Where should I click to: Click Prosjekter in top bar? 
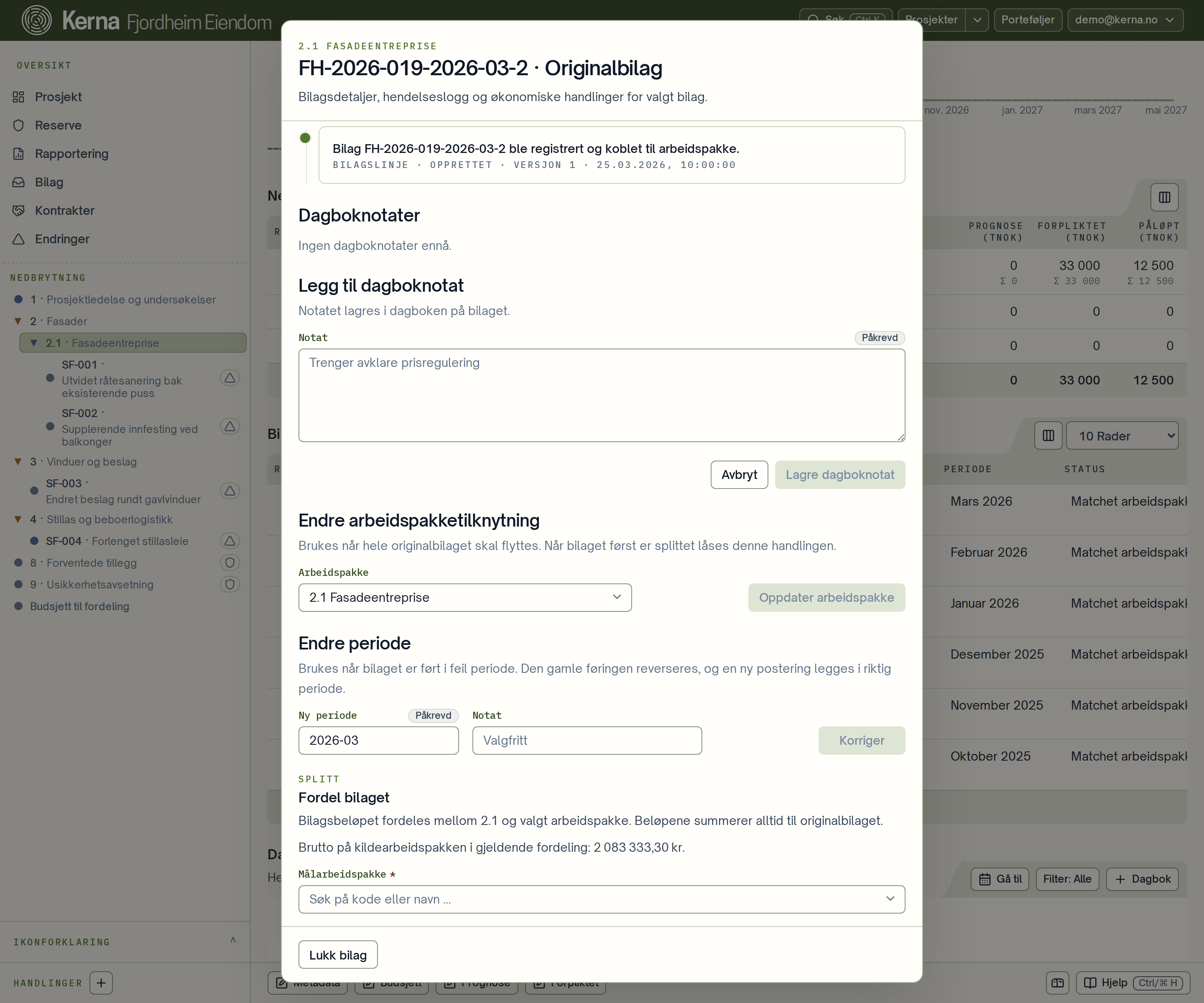pos(931,20)
